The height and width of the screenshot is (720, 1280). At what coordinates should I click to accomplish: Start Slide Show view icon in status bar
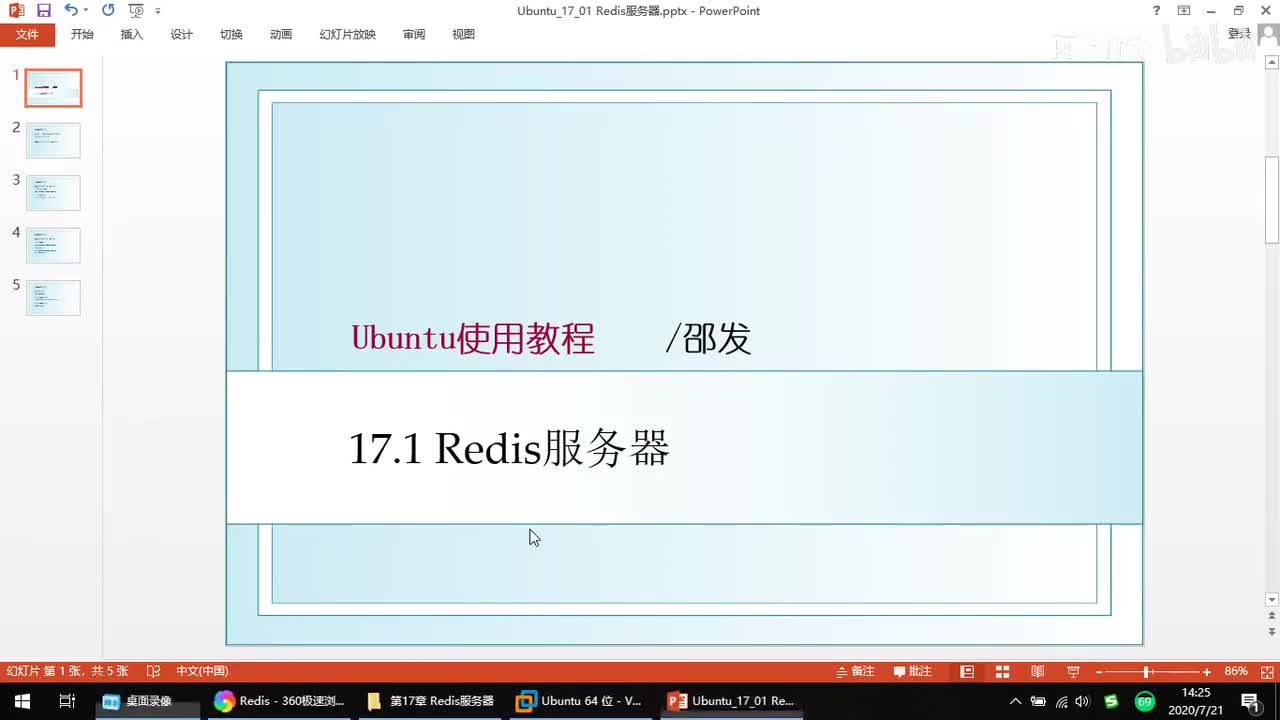coord(1073,671)
